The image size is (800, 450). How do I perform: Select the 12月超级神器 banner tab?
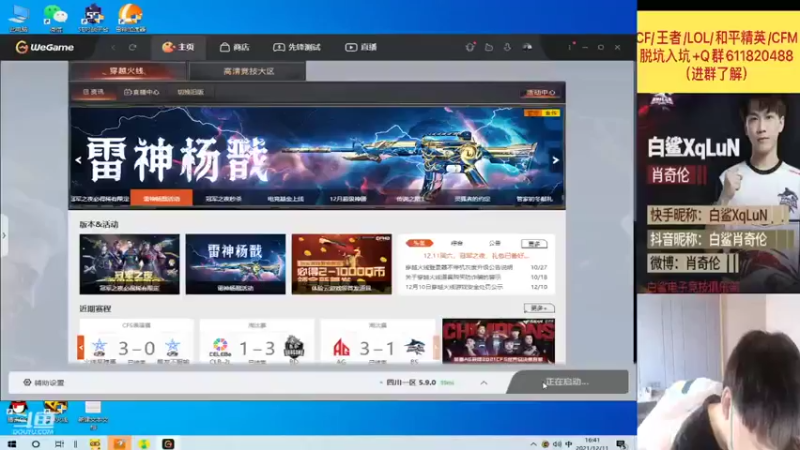pyautogui.click(x=348, y=198)
